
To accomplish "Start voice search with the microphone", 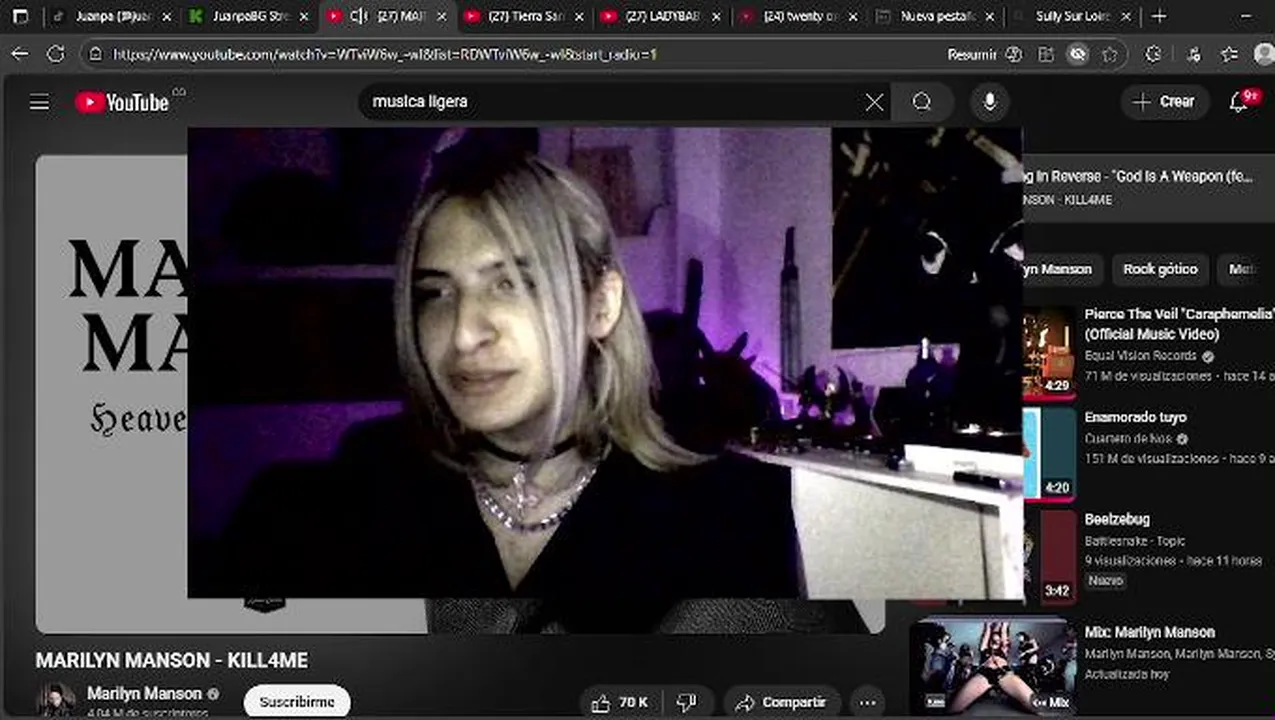I will (990, 102).
